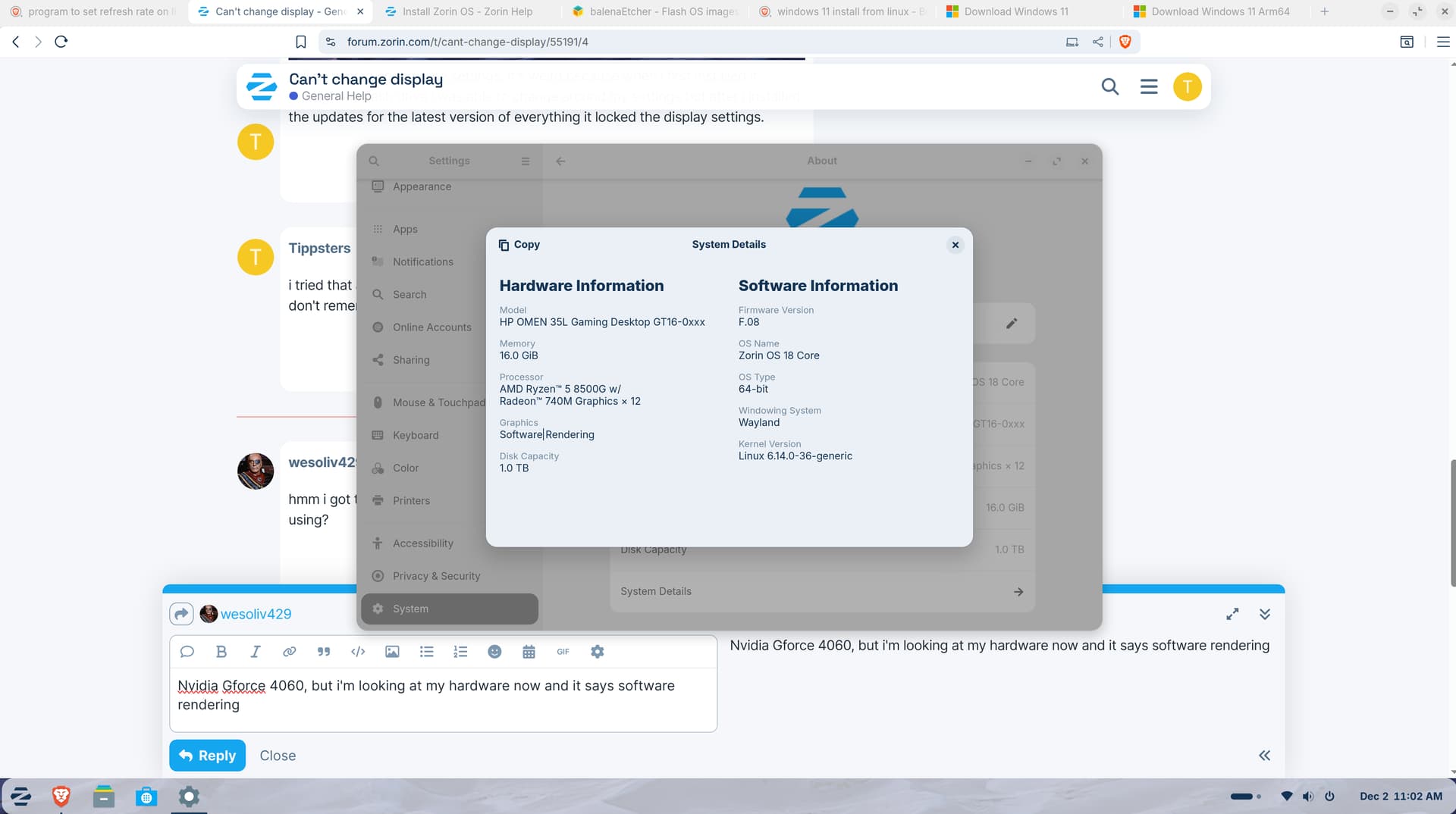This screenshot has width=1456, height=814.
Task: Open the emoji picker in the editor
Action: pyautogui.click(x=494, y=652)
